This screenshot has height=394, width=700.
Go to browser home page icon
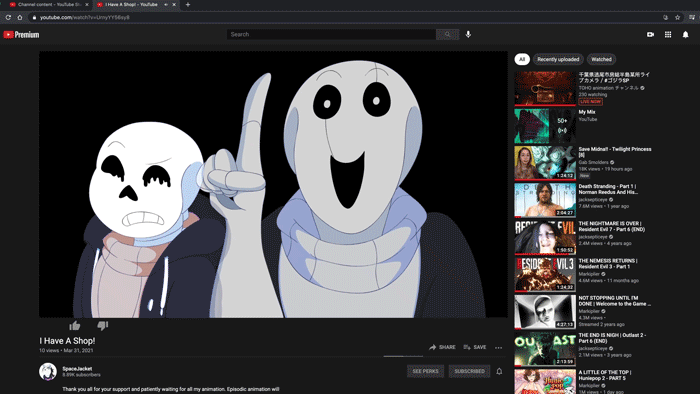pos(20,17)
